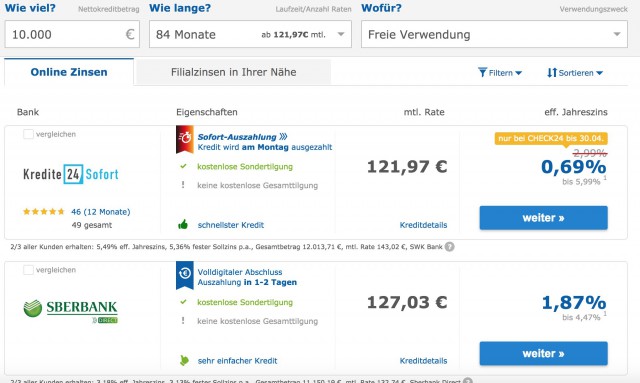Tick vergleichen checkbox for Sberbank

coord(28,270)
